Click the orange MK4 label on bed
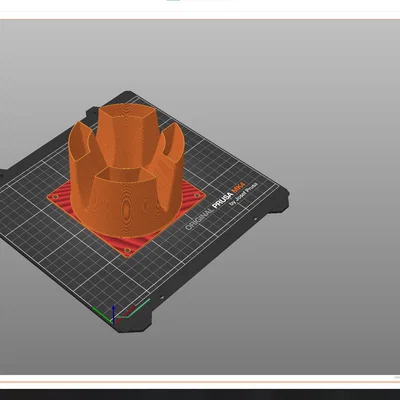 tap(238, 188)
